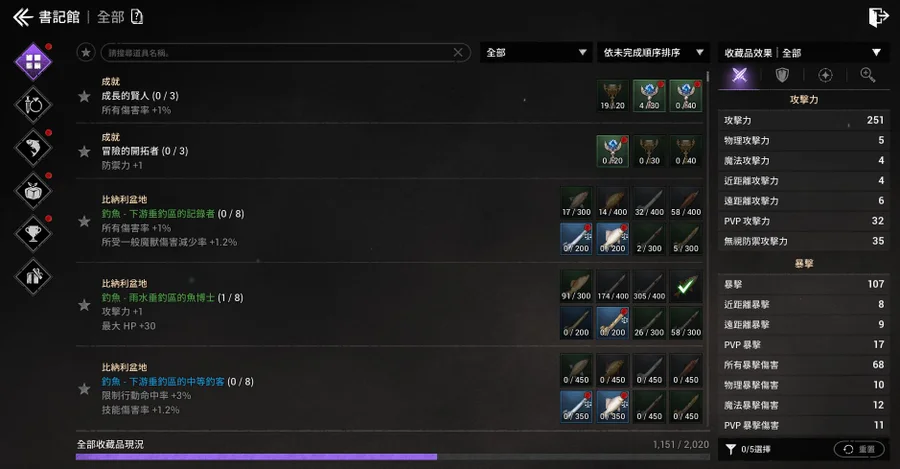Click the 重置 reset button
Image resolution: width=900 pixels, height=469 pixels.
(x=859, y=449)
